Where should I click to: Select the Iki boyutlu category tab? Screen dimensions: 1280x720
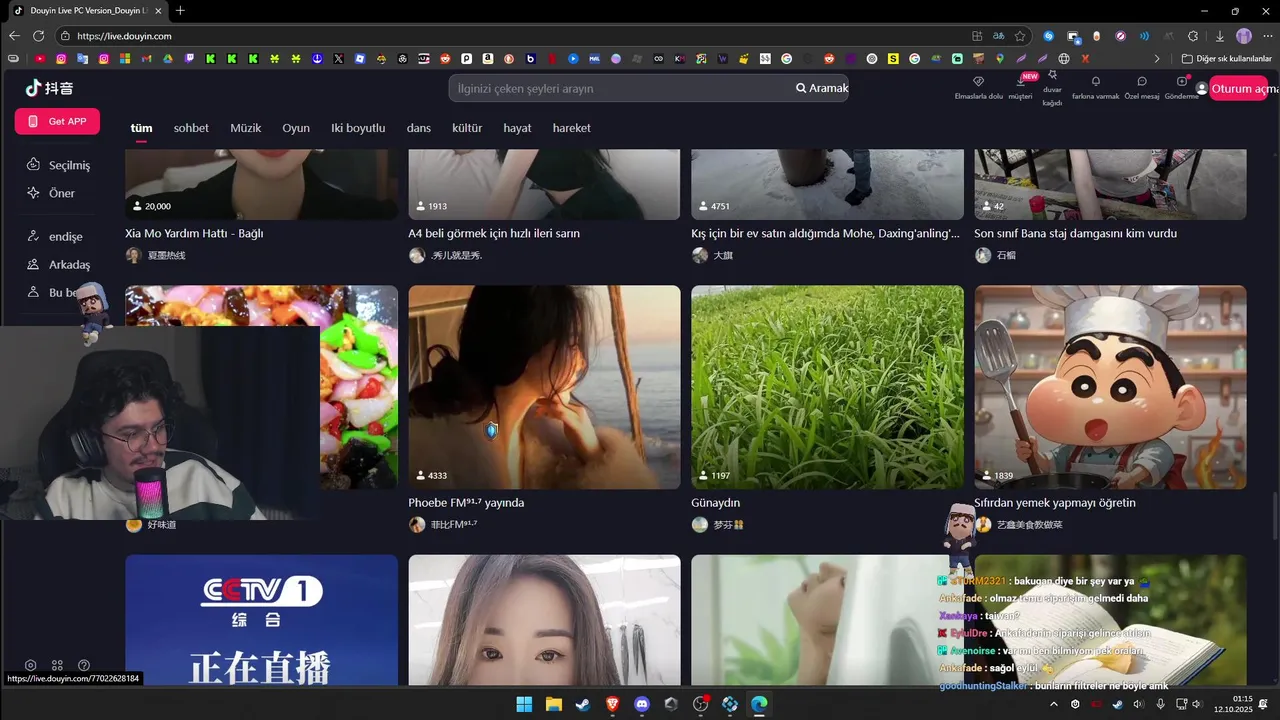358,128
